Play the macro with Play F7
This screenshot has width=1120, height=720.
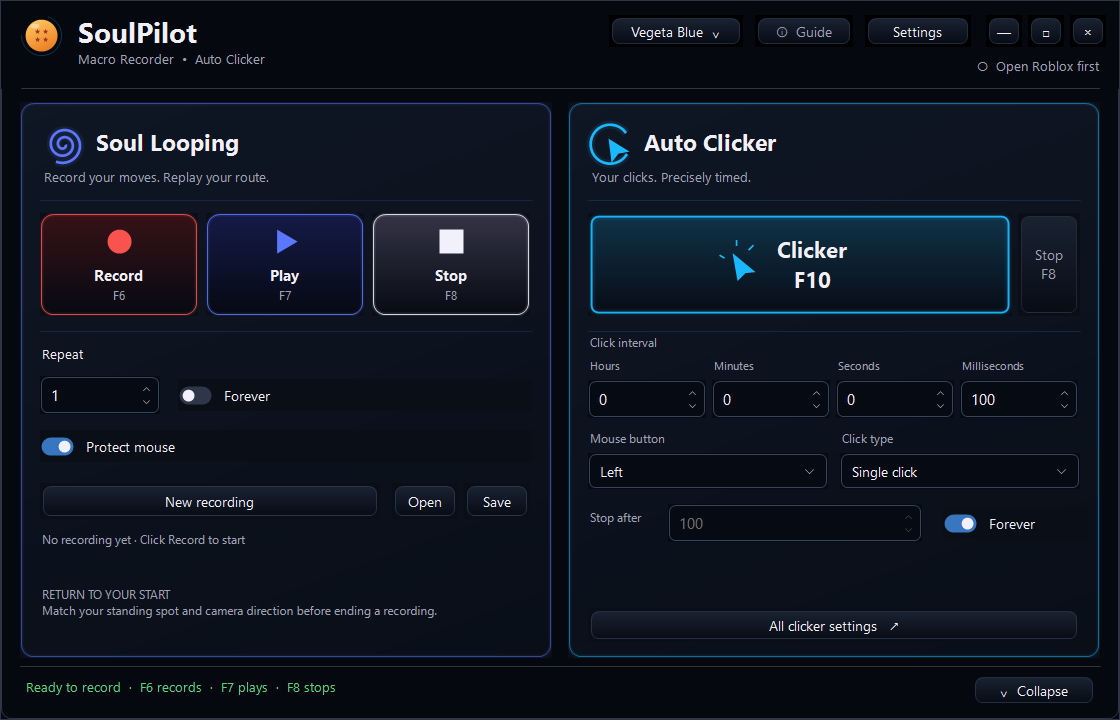click(285, 264)
